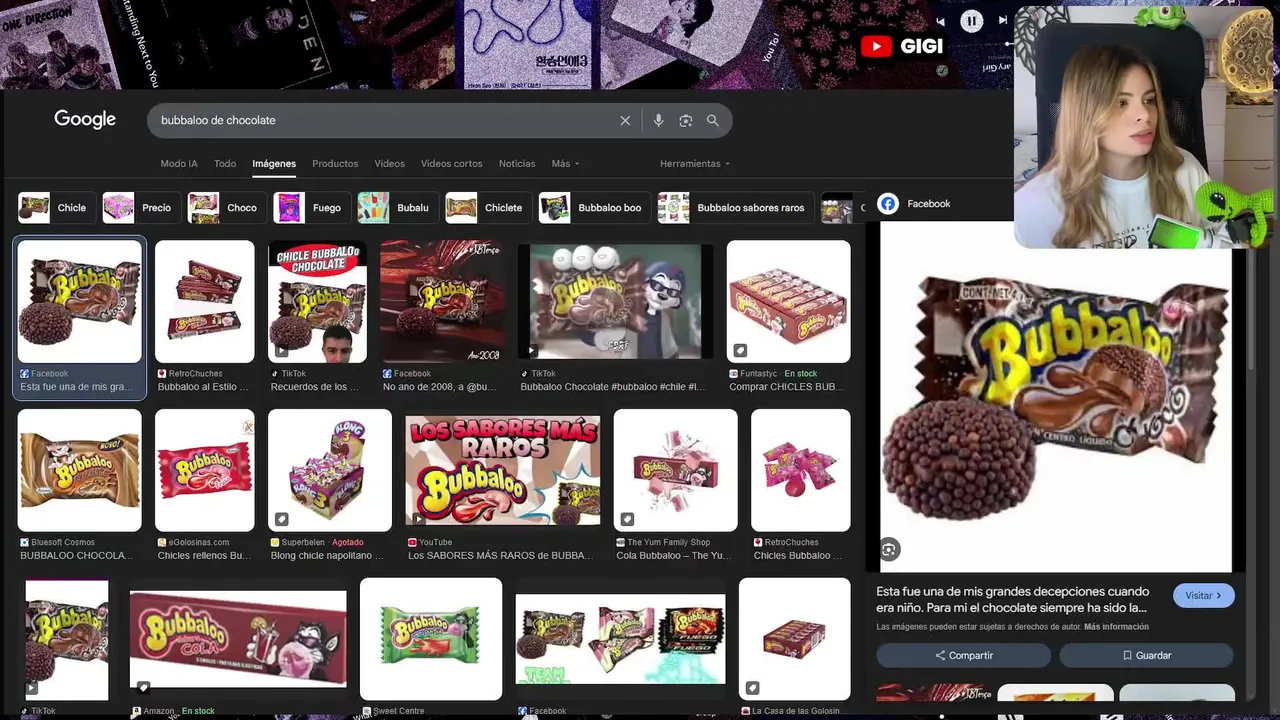This screenshot has width=1280, height=720.
Task: Open The Yum Family Shop Cola thumbnail
Action: pos(676,470)
